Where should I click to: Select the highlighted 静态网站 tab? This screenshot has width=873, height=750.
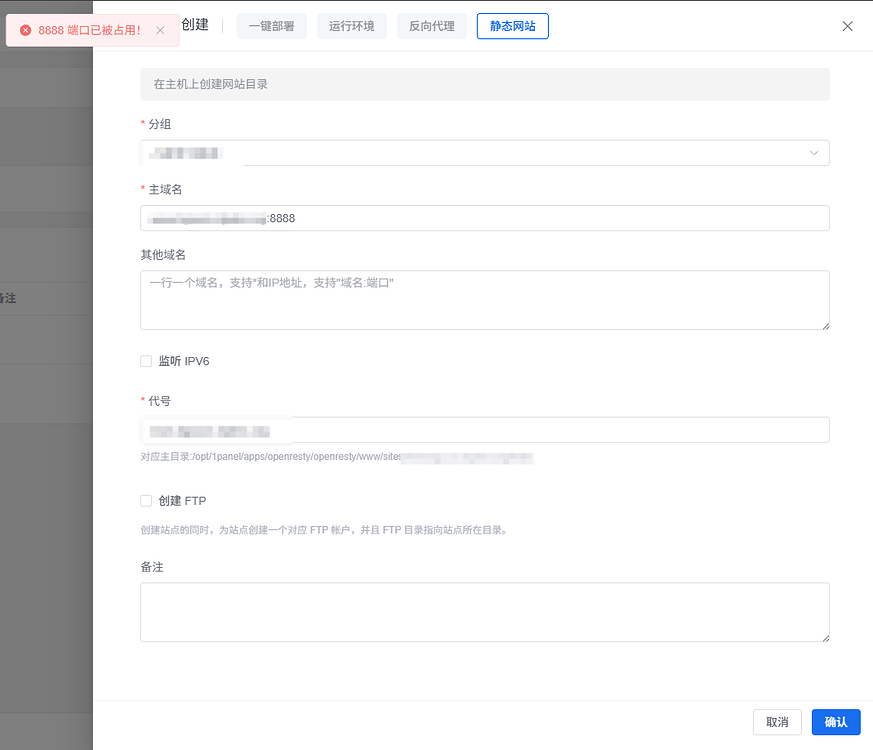pyautogui.click(x=512, y=26)
